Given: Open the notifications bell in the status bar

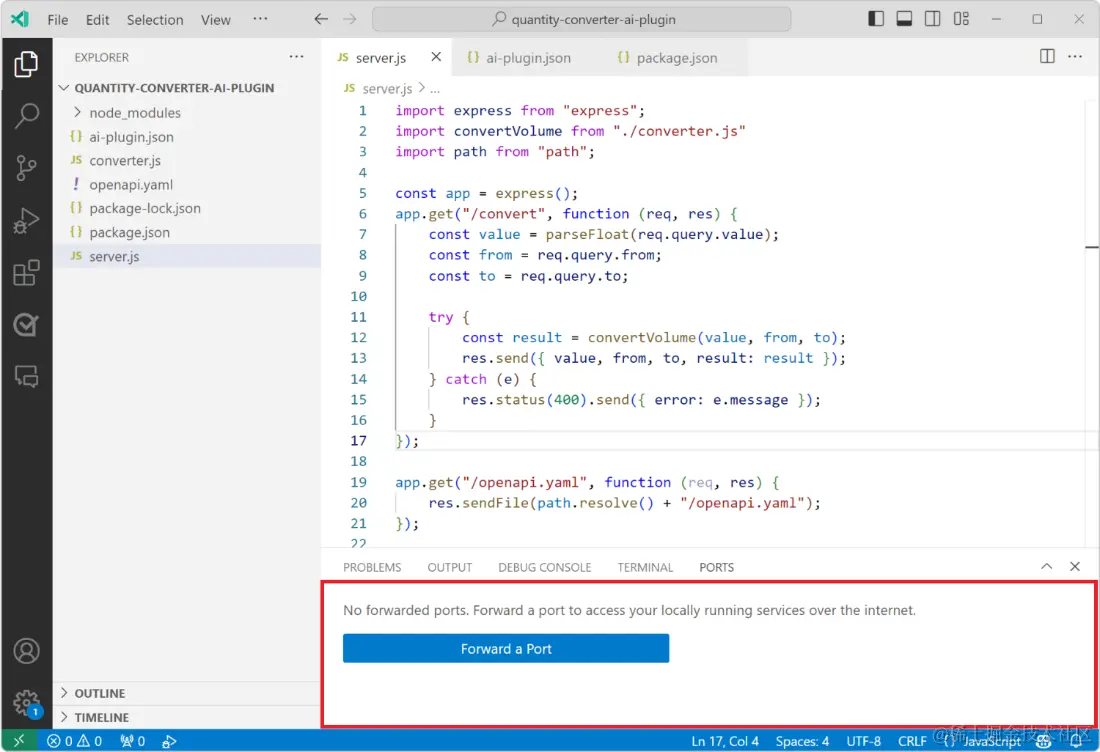Looking at the screenshot, I should [x=1075, y=741].
